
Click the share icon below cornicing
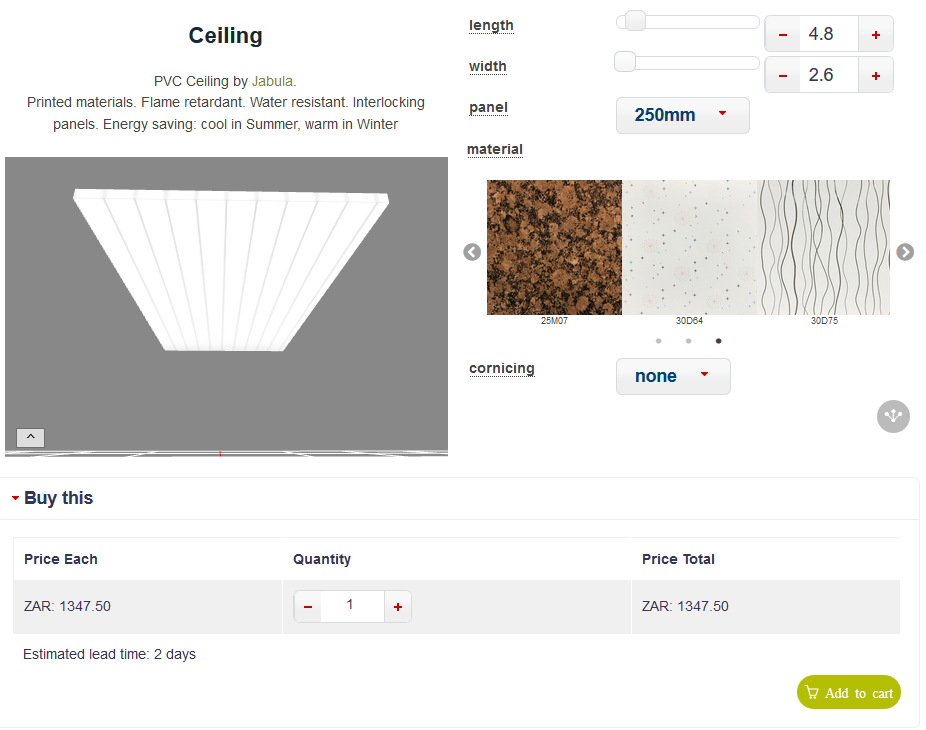point(893,416)
